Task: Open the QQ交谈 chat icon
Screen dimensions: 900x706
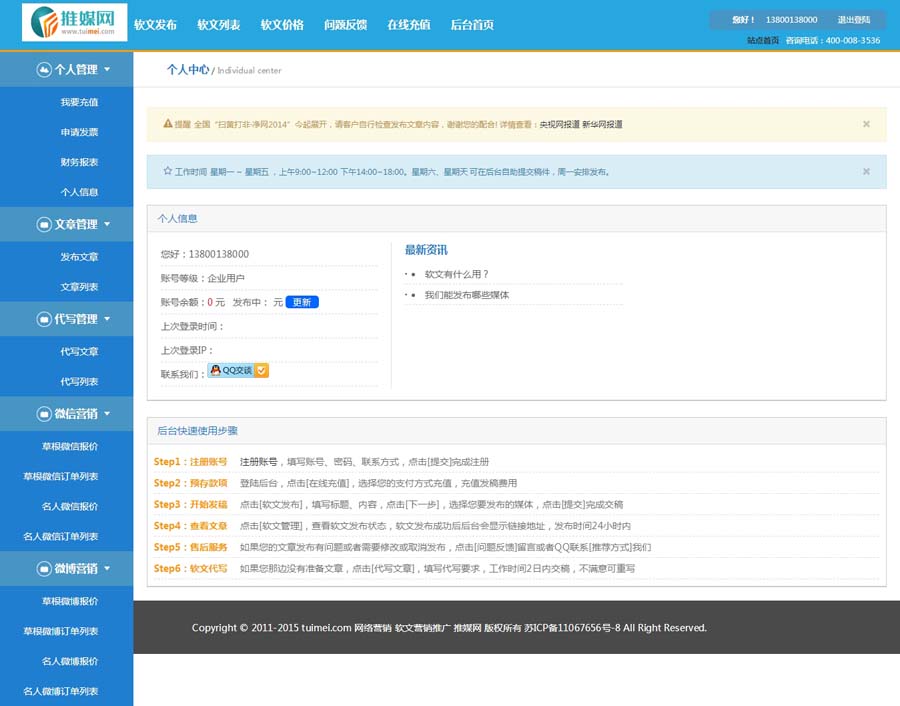Action: [238, 371]
